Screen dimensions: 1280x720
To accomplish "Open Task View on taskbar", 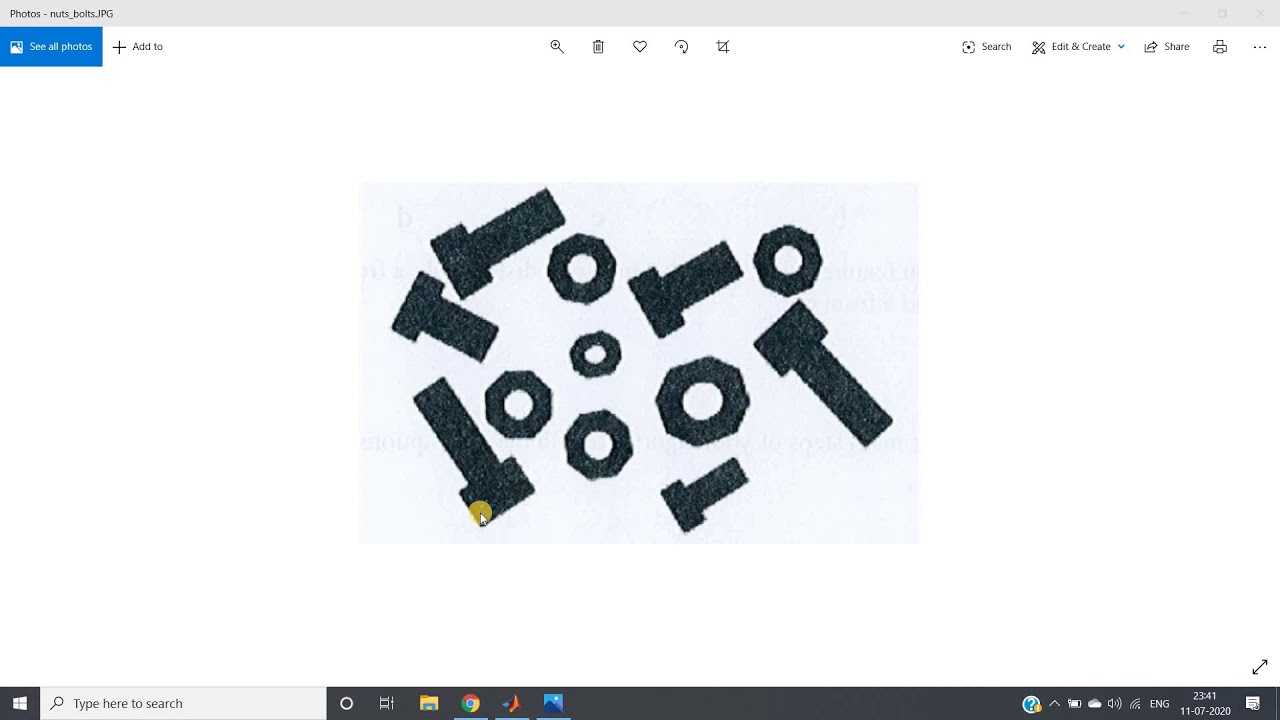I will pos(387,703).
